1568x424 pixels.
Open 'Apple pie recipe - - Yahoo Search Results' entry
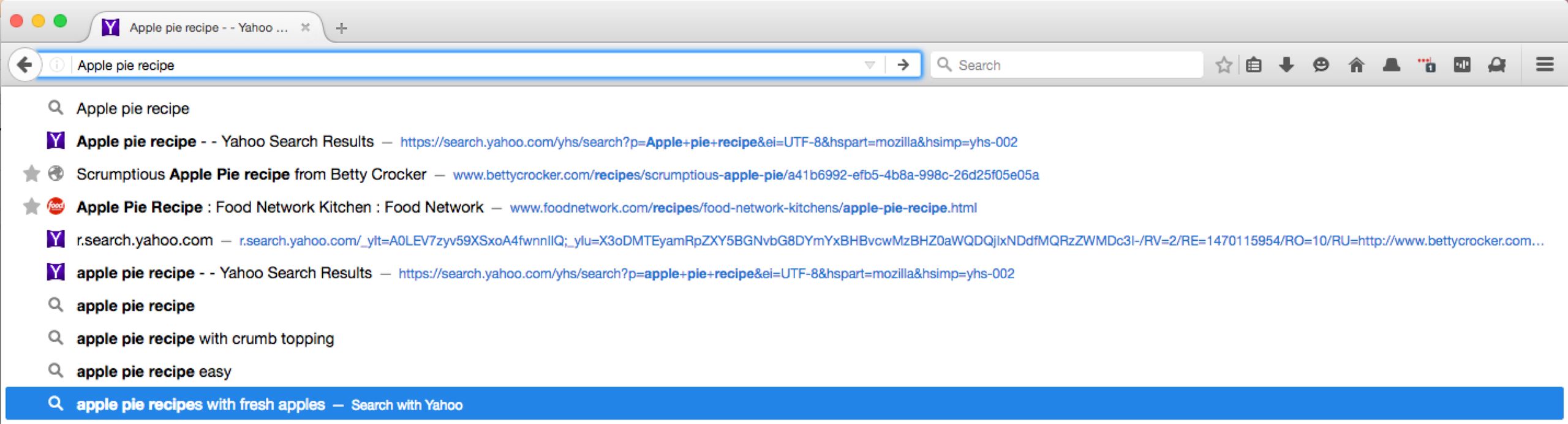784,142
